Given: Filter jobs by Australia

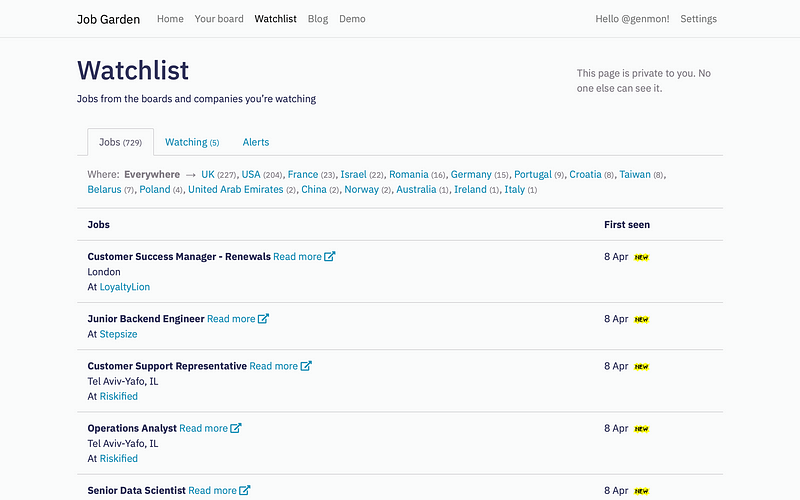Looking at the screenshot, I should tap(416, 189).
